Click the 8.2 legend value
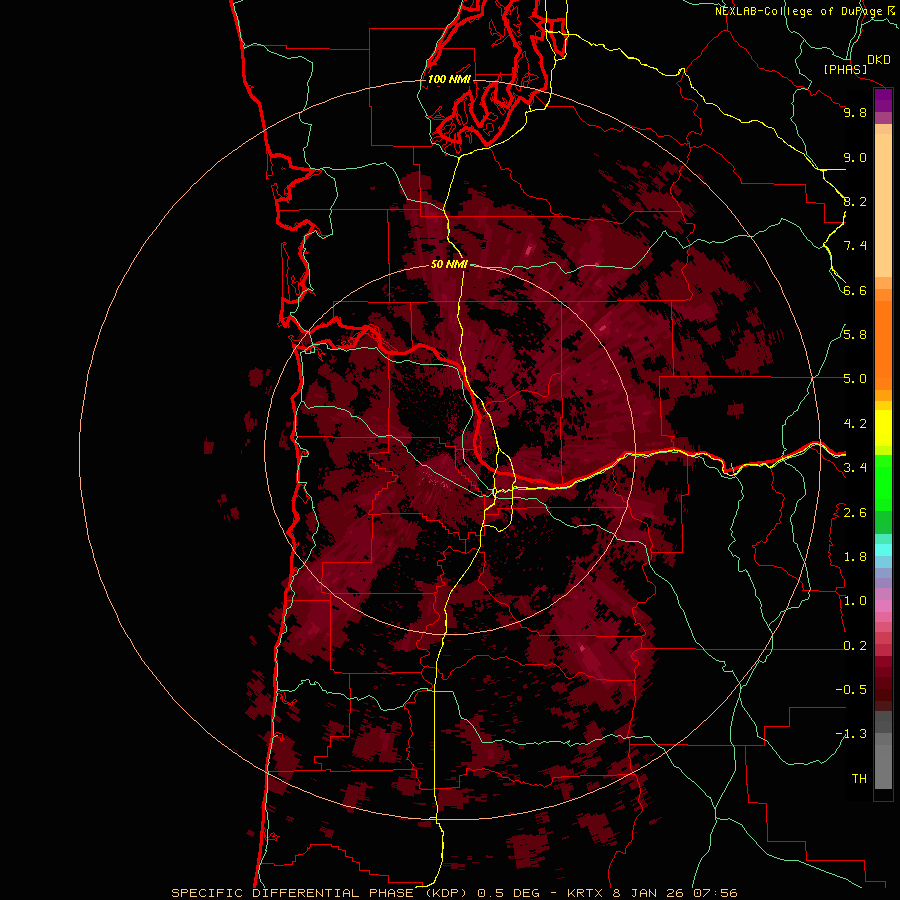This screenshot has width=900, height=900. tap(855, 201)
